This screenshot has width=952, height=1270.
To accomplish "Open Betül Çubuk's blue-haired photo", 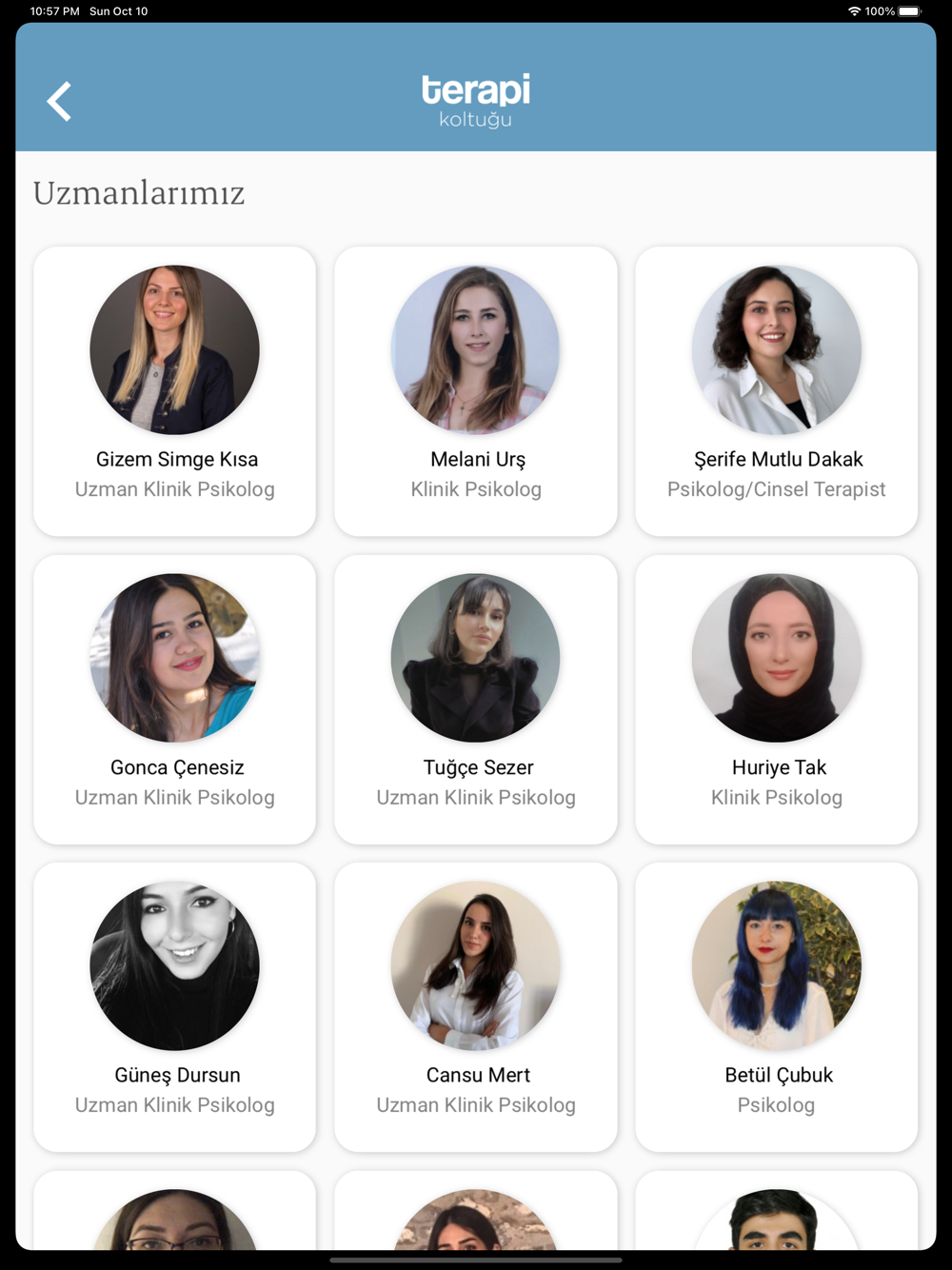I will [777, 965].
